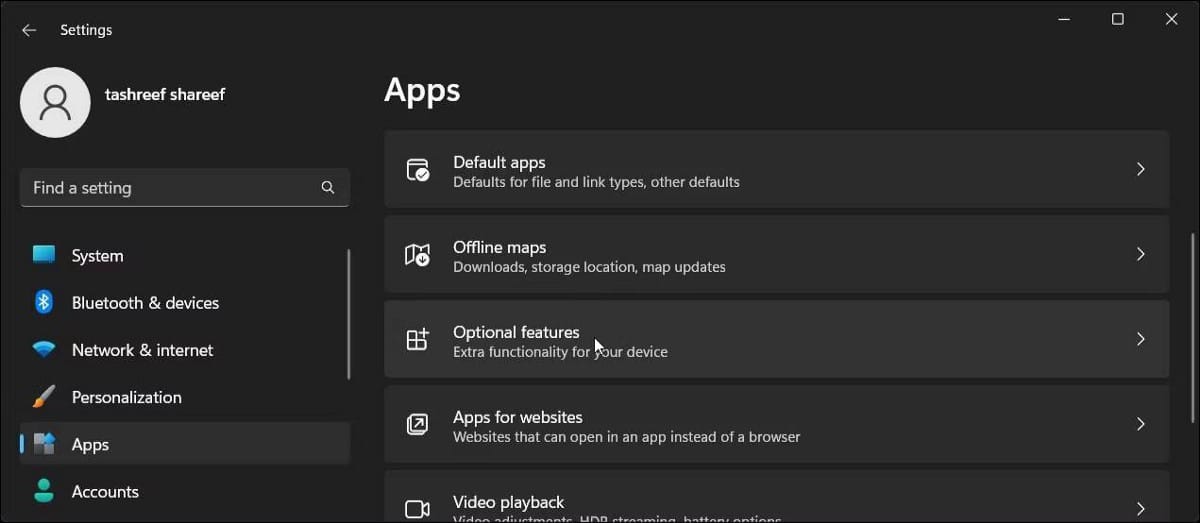Screen dimensions: 1200x523
Task: Open Apps for websites via chevron
Action: pos(1141,425)
